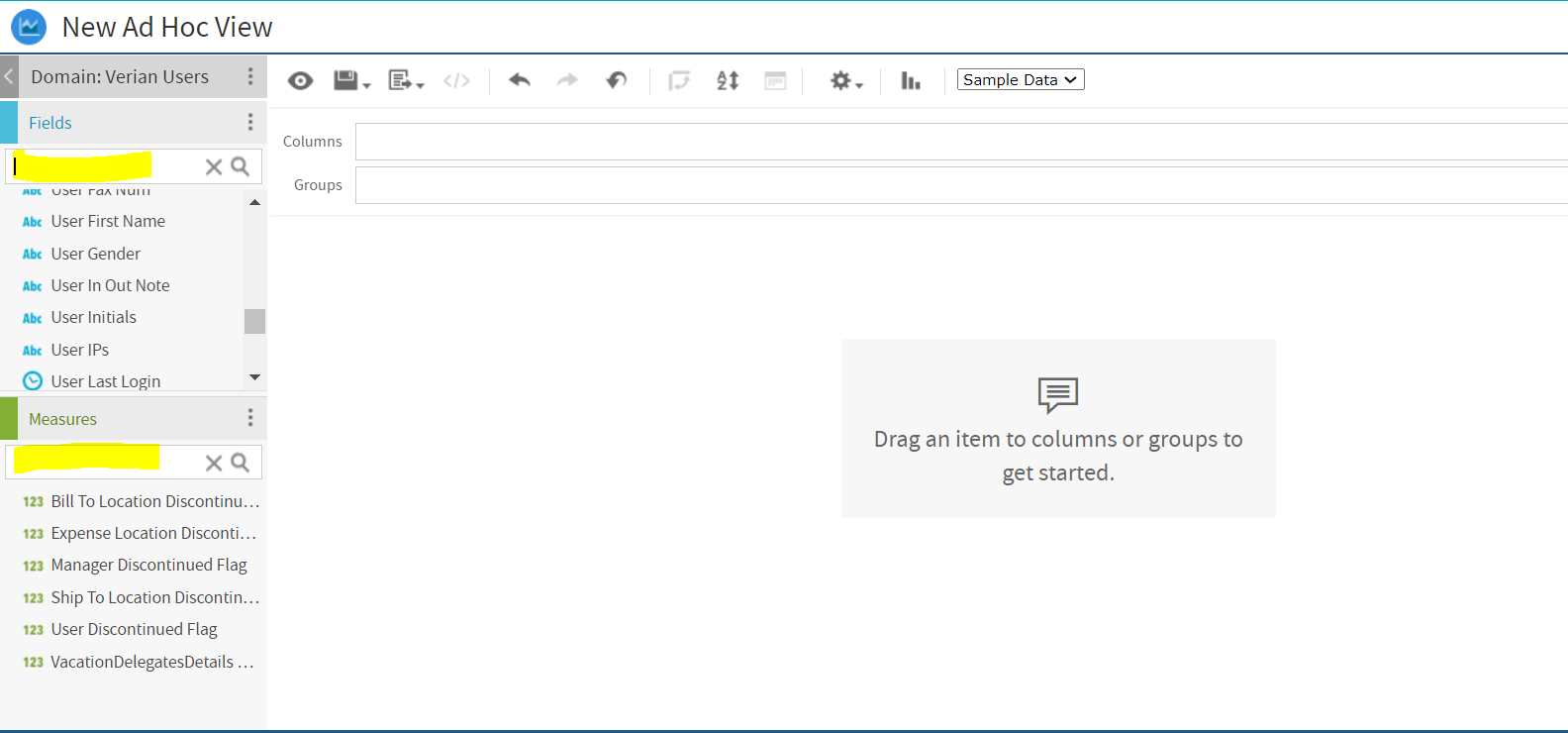Open the Measures panel options menu
The width and height of the screenshot is (1568, 733).
tap(250, 418)
